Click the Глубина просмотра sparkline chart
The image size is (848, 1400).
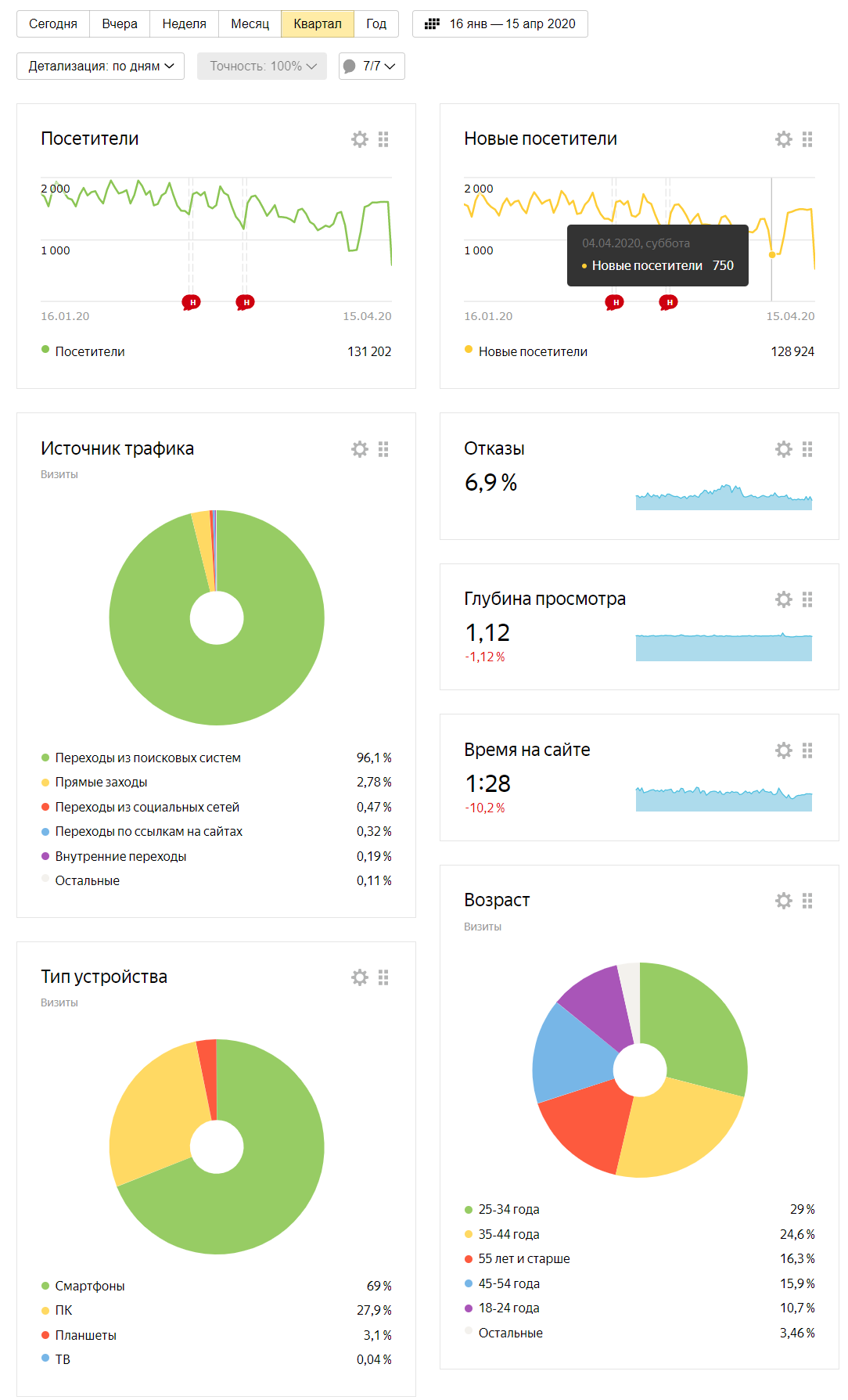[724, 647]
